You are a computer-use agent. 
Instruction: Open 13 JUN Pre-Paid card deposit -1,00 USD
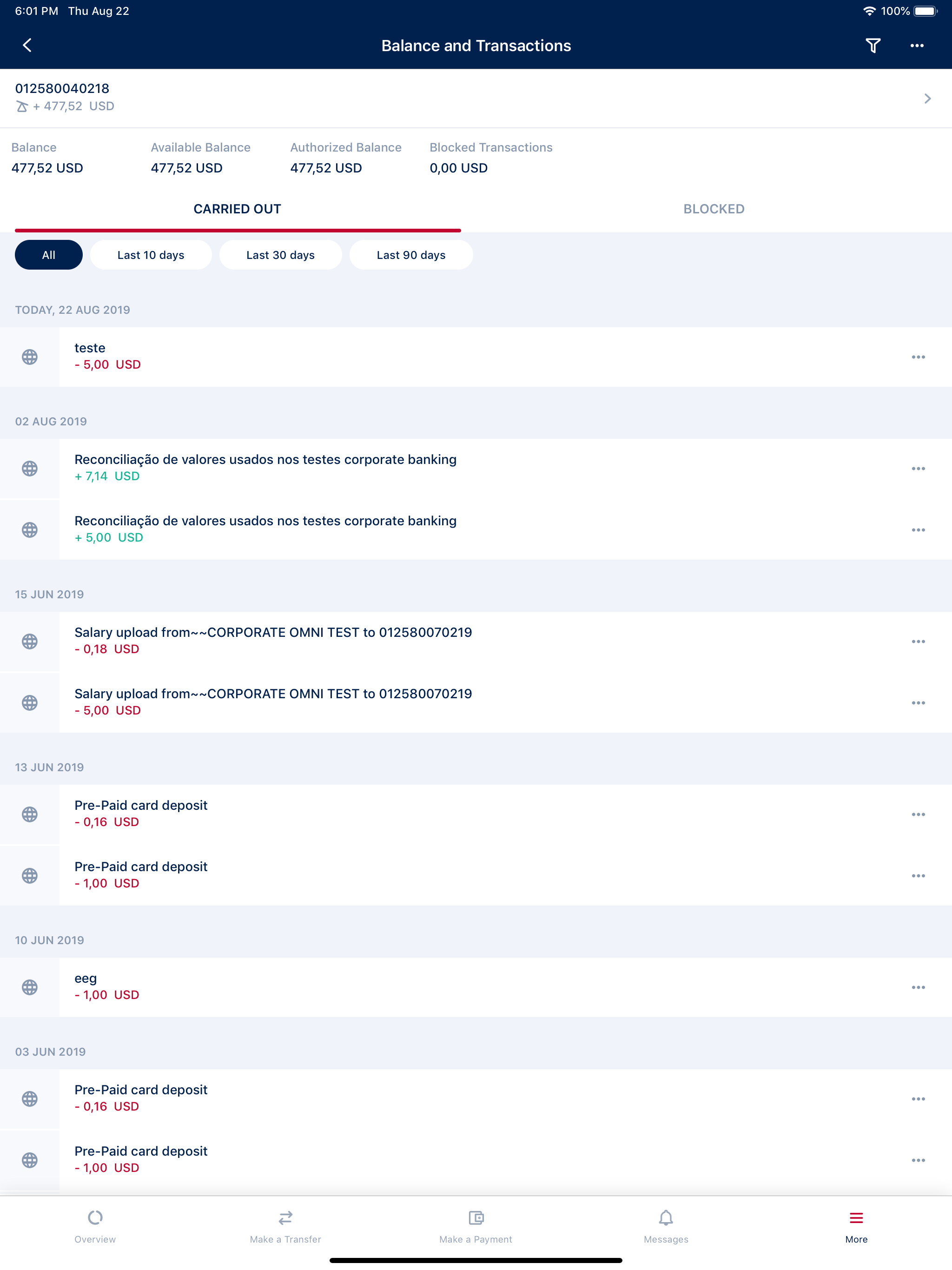click(476, 875)
